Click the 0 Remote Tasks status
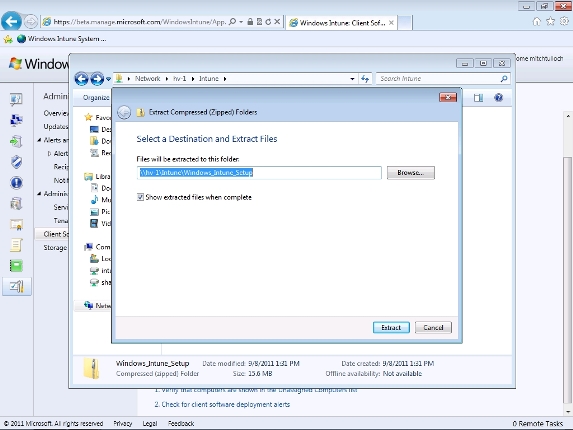The width and height of the screenshot is (573, 430). (x=538, y=423)
